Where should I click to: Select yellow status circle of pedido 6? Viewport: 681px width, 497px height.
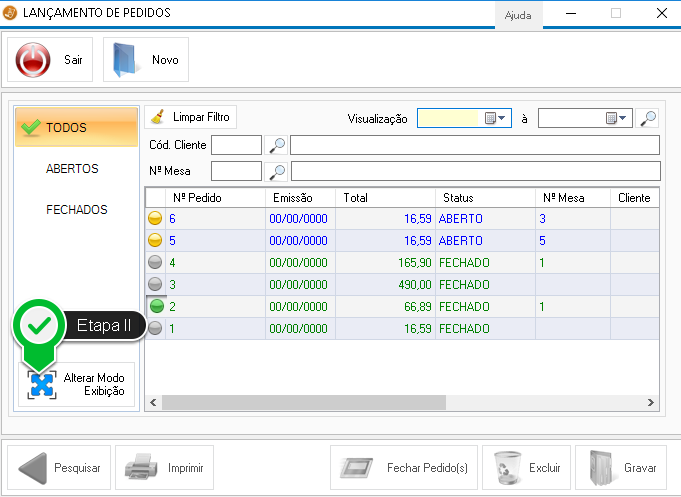pos(155,218)
